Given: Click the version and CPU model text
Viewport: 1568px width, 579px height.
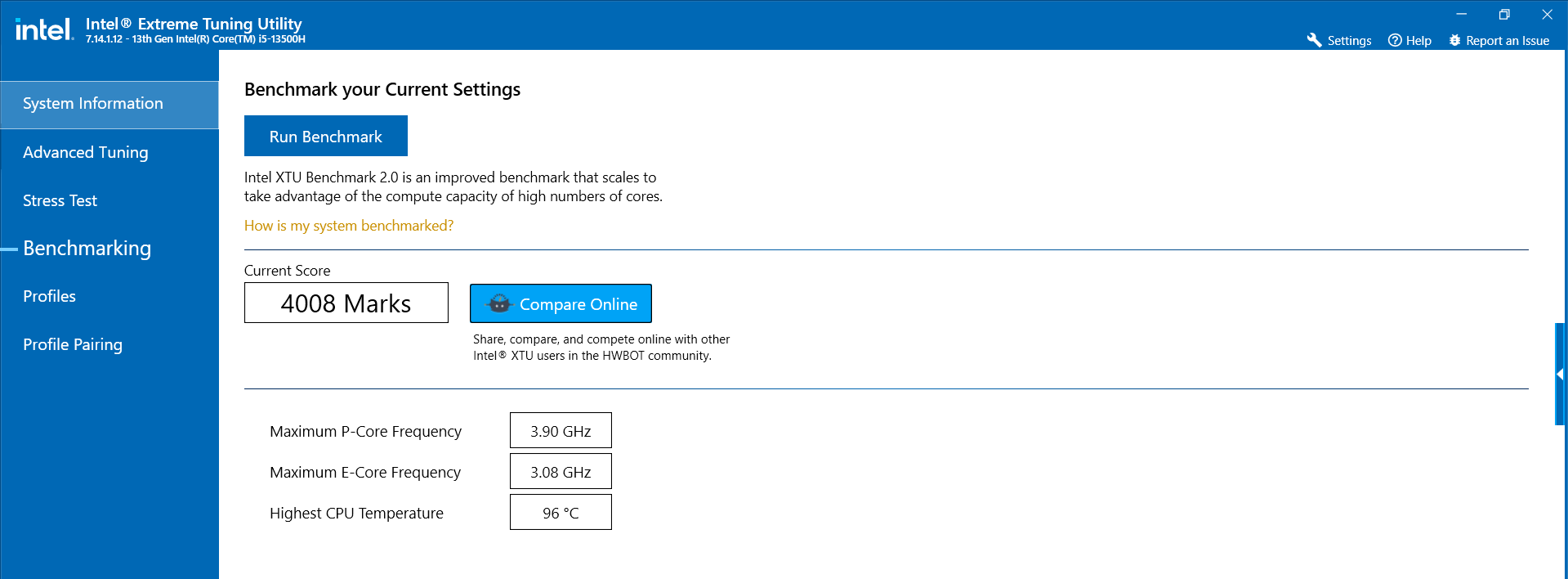Looking at the screenshot, I should pyautogui.click(x=195, y=39).
